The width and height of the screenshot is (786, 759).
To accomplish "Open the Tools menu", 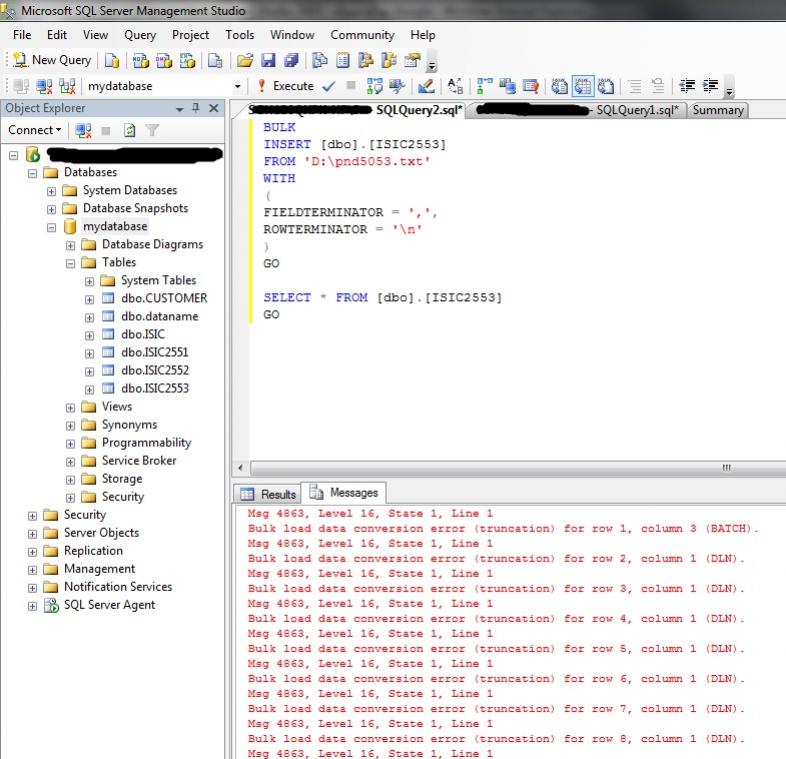I will point(240,35).
